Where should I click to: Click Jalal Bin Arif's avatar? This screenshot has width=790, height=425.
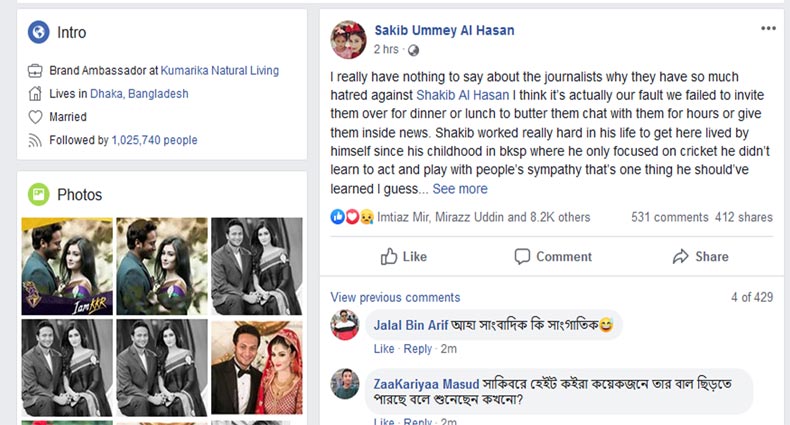tap(346, 325)
